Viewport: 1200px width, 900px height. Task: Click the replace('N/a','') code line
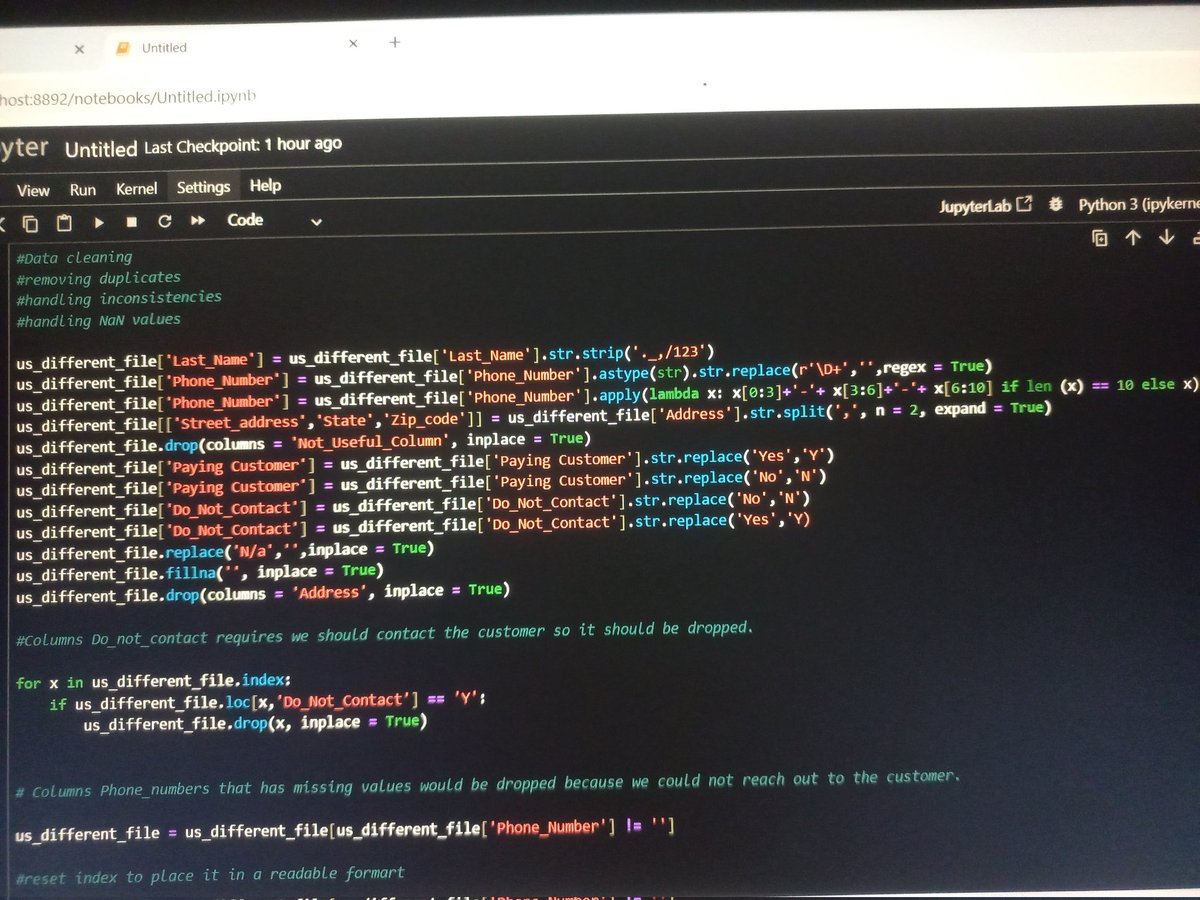[x=225, y=551]
